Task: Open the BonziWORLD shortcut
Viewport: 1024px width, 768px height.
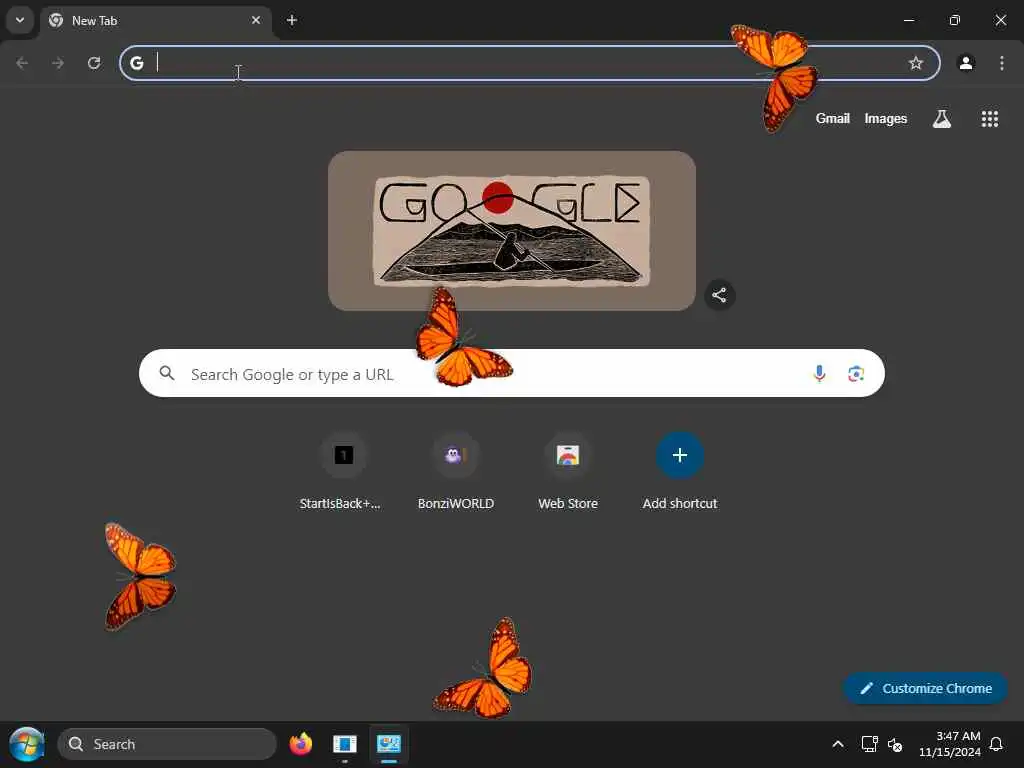Action: pyautogui.click(x=456, y=472)
